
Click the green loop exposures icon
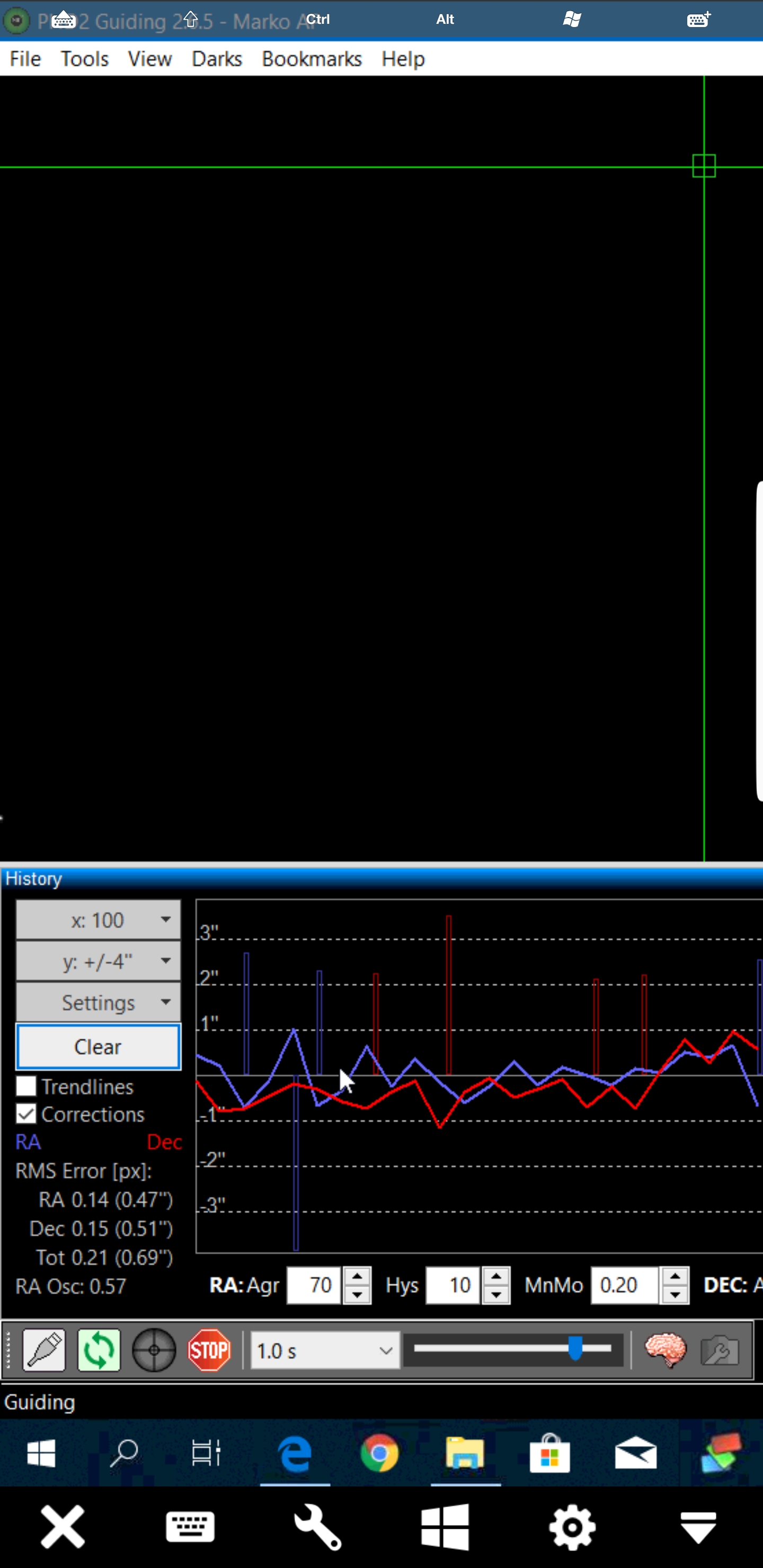(x=99, y=1350)
